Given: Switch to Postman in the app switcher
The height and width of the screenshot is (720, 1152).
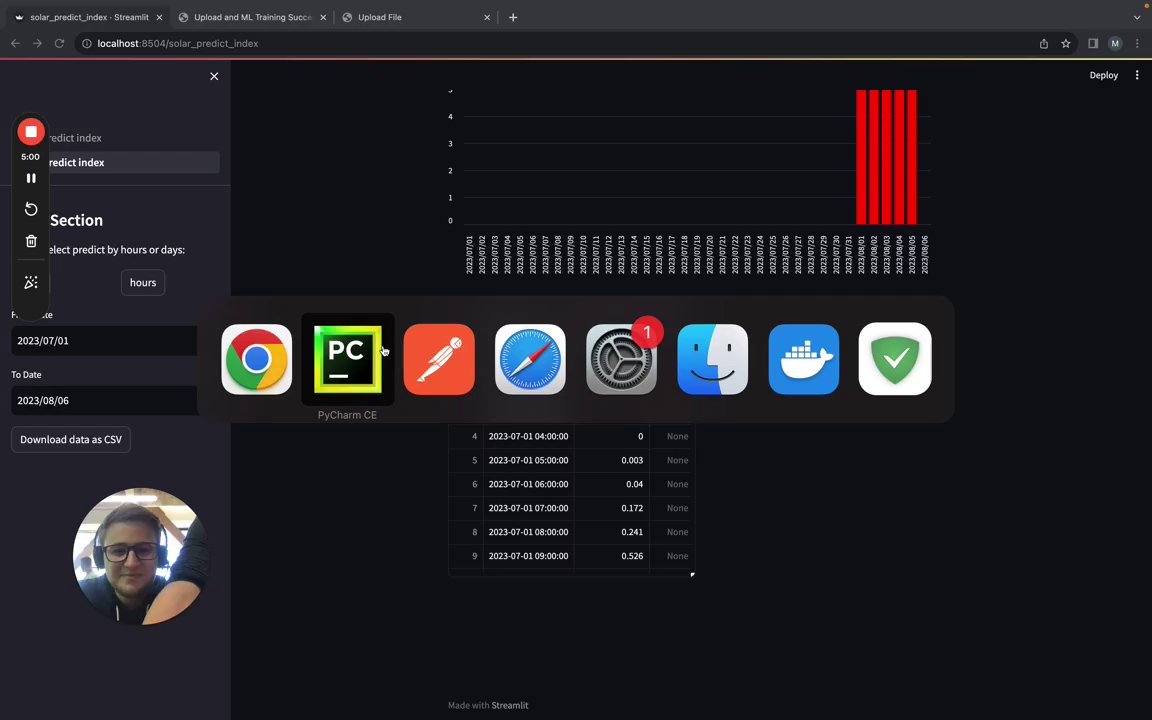Looking at the screenshot, I should (x=439, y=359).
